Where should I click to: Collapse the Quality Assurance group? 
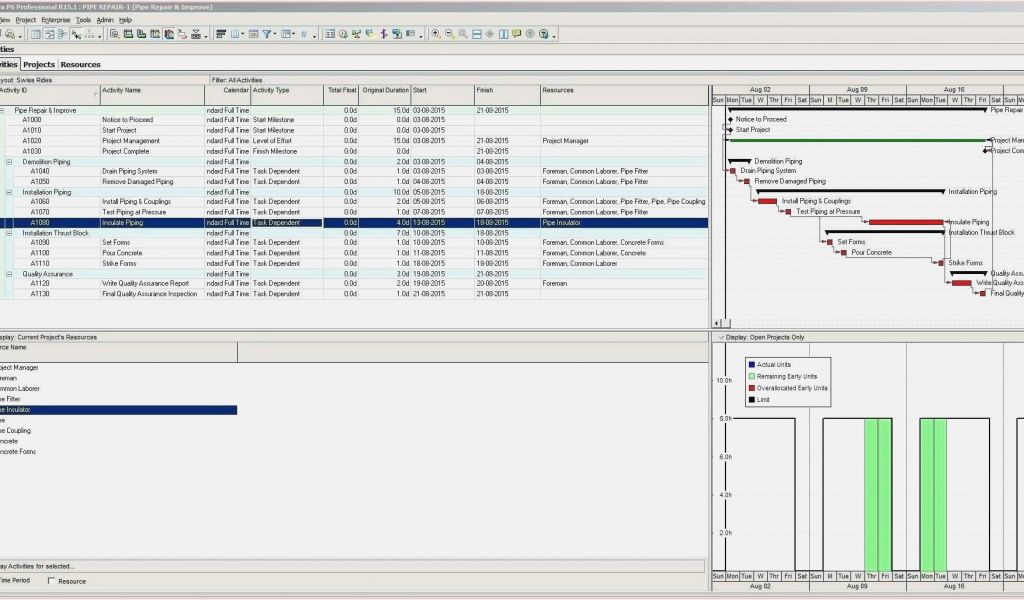(x=9, y=274)
